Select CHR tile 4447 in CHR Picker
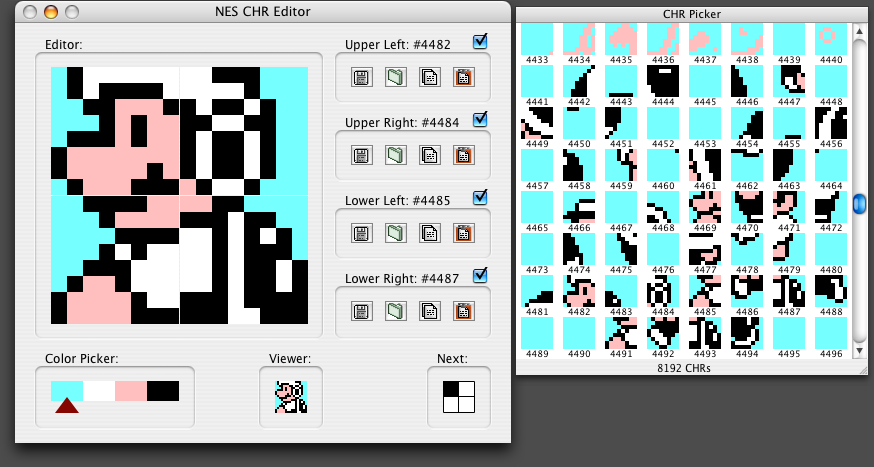The height and width of the screenshot is (467, 874). [x=789, y=81]
